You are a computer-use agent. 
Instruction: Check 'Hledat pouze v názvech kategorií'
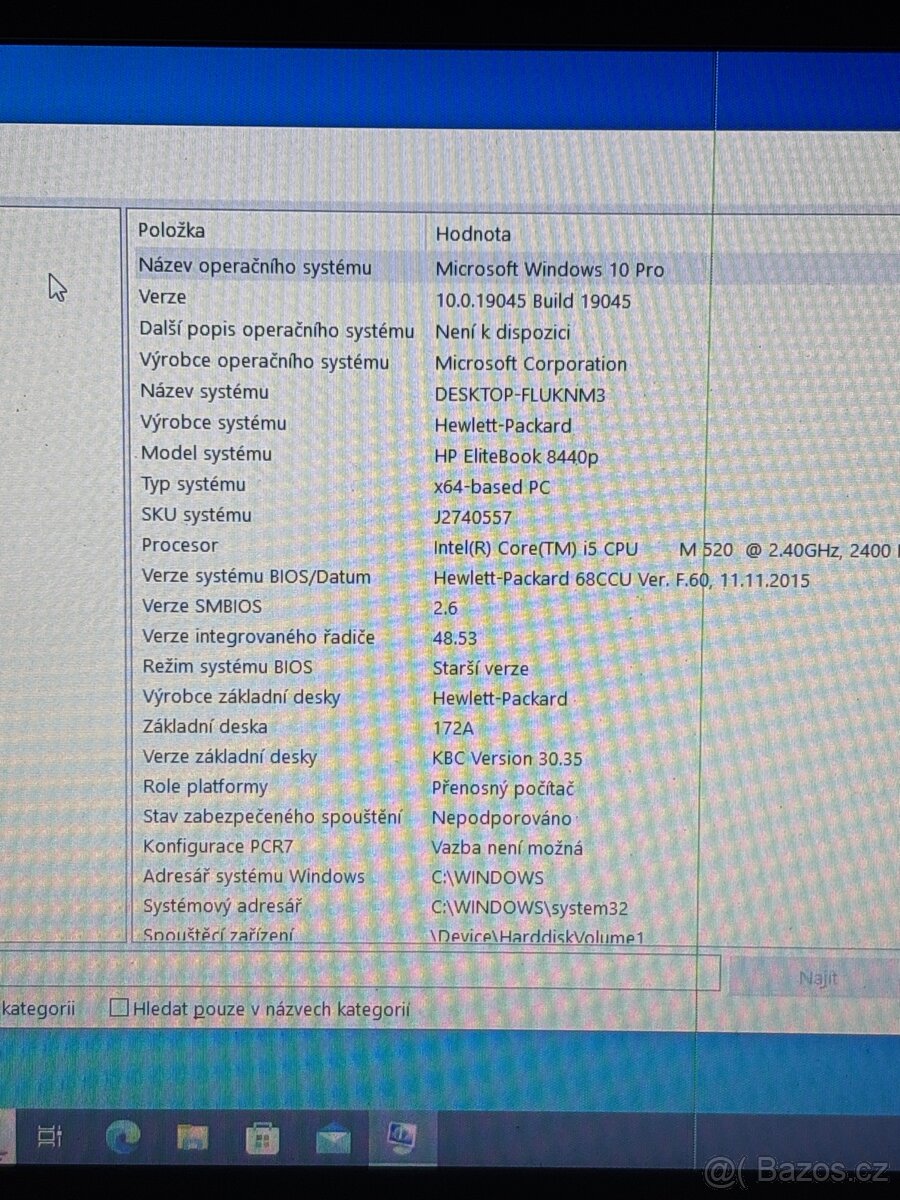119,1008
